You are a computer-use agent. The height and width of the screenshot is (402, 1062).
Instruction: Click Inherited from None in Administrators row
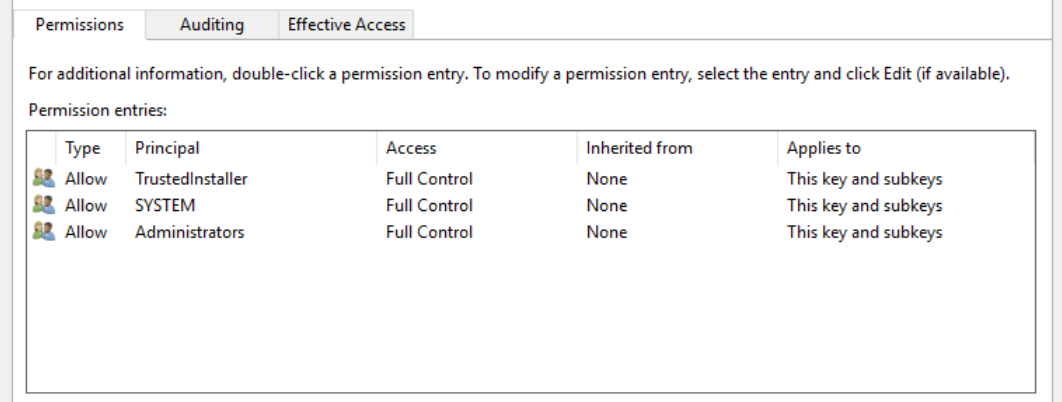click(x=606, y=232)
